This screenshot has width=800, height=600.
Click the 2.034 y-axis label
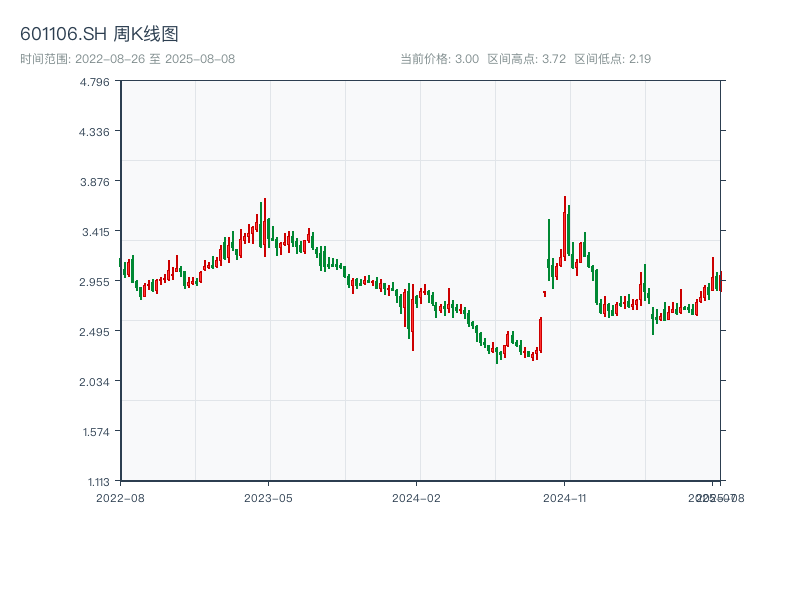pyautogui.click(x=95, y=381)
